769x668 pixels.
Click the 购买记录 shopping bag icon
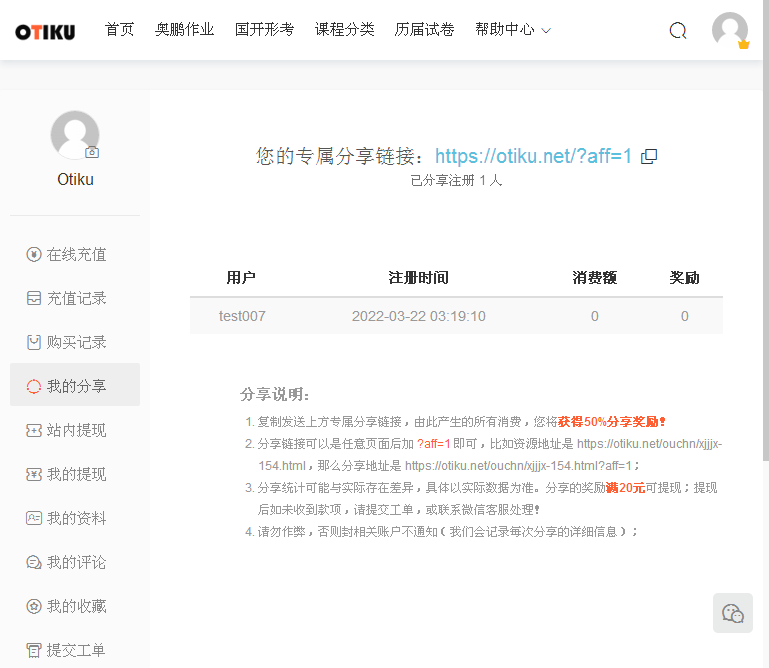[33, 342]
